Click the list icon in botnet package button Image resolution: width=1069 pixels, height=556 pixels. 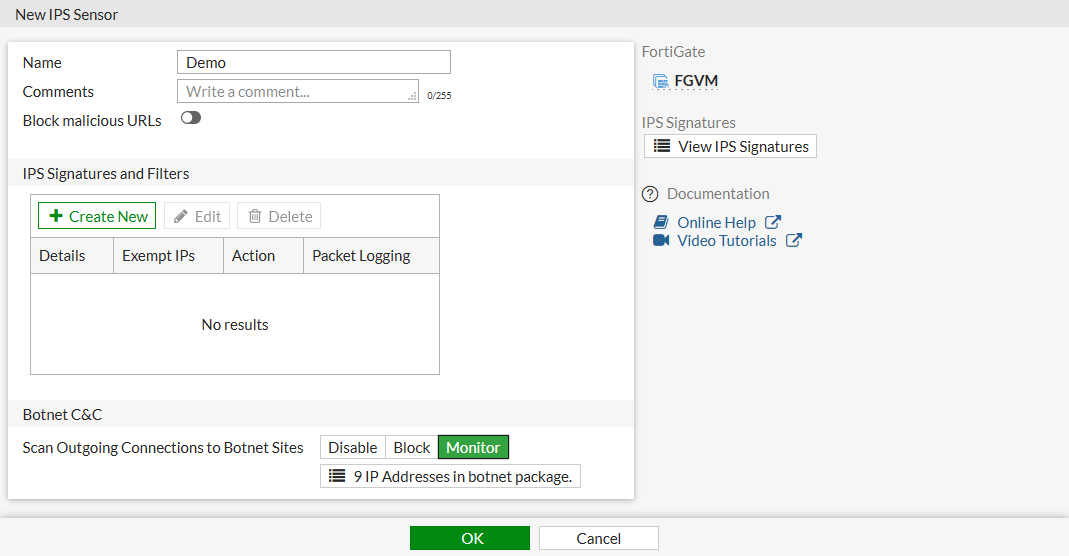337,476
